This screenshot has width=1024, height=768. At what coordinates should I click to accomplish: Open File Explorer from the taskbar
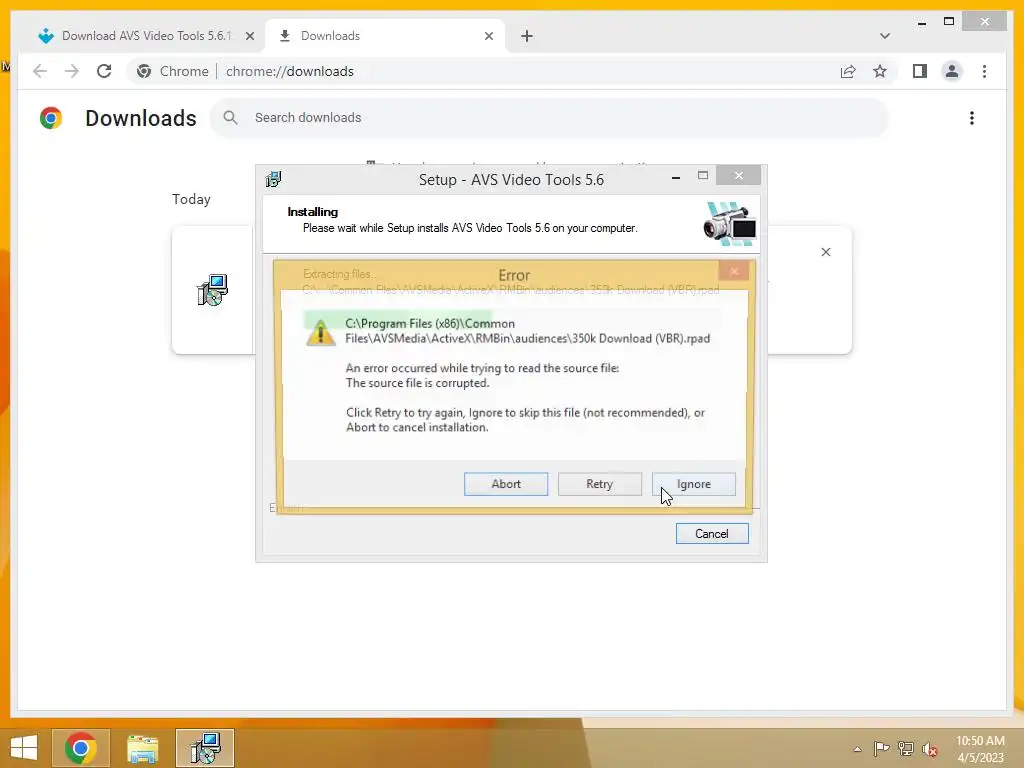click(142, 748)
